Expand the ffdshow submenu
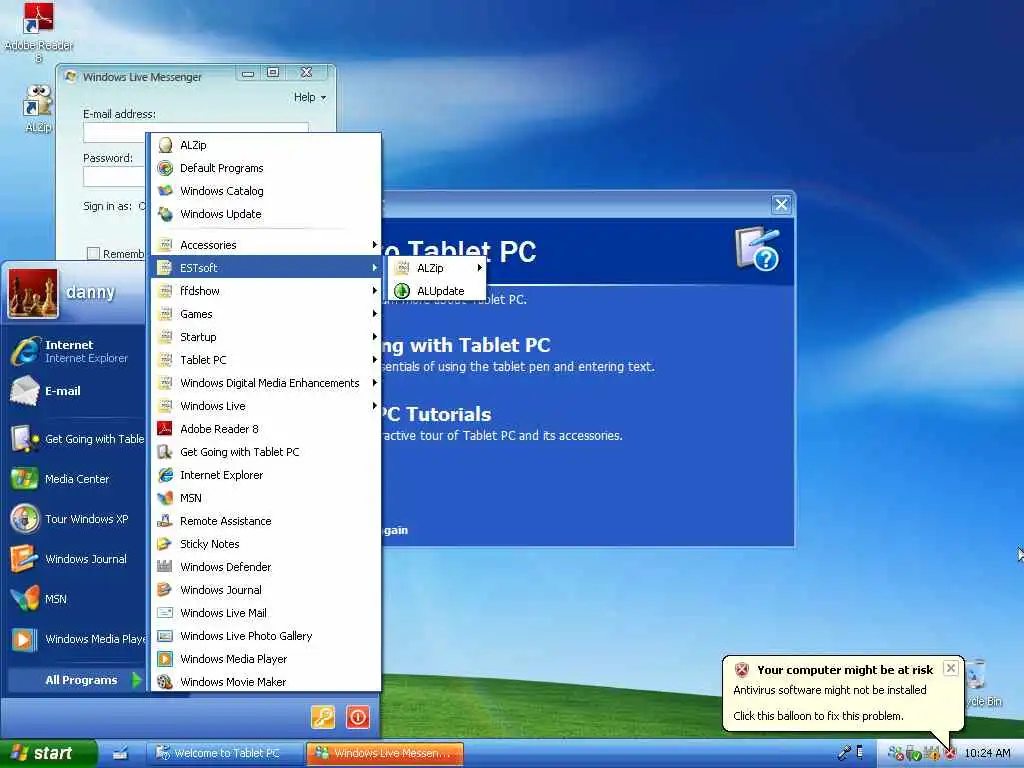Screen dimensions: 1024x768 (x=265, y=291)
